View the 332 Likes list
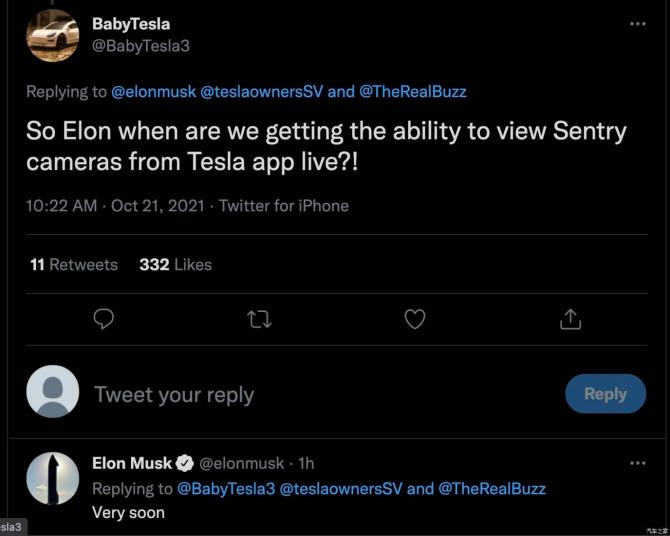Image resolution: width=670 pixels, height=536 pixels. click(175, 265)
